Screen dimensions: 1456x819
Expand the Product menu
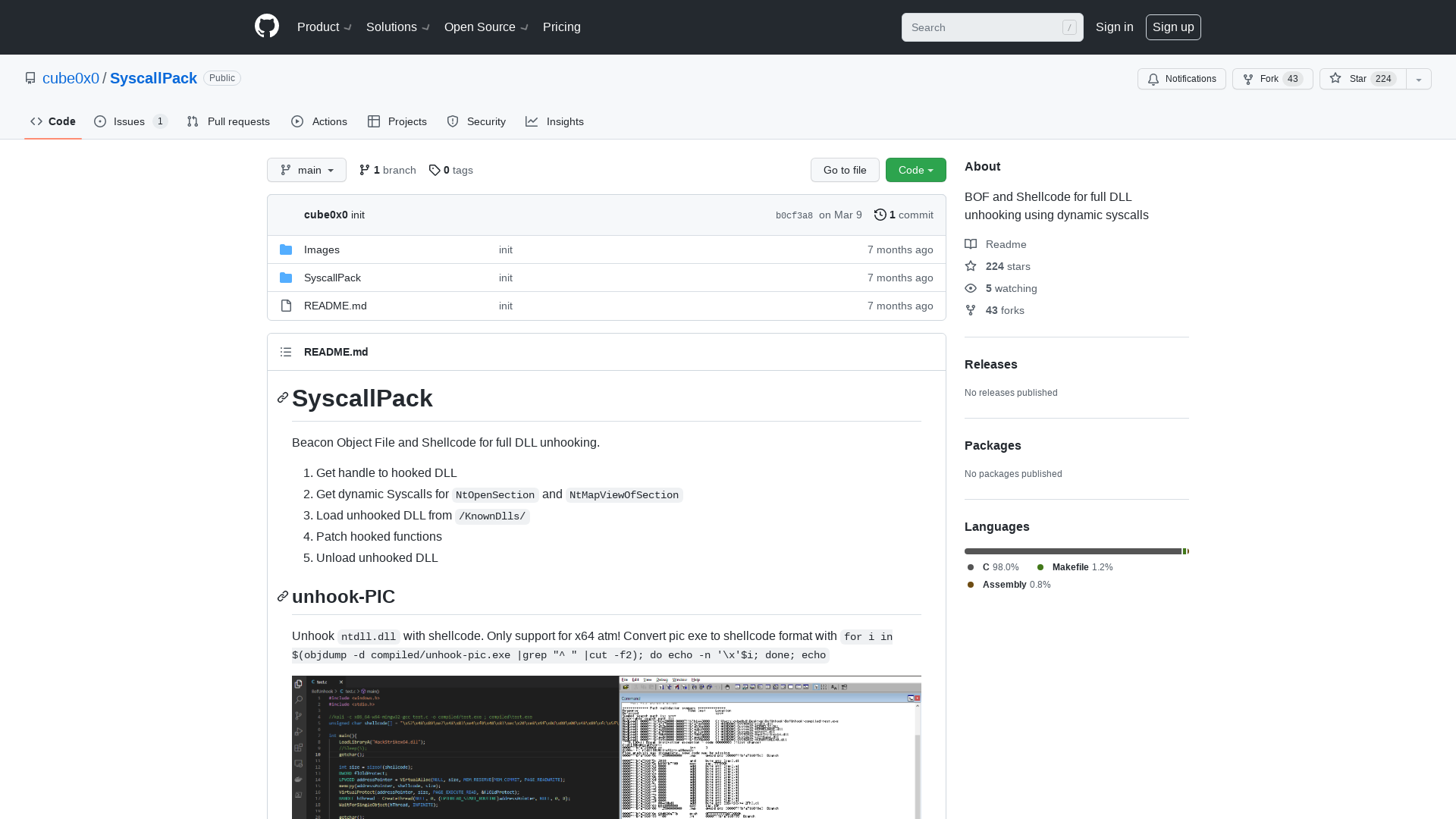click(325, 27)
